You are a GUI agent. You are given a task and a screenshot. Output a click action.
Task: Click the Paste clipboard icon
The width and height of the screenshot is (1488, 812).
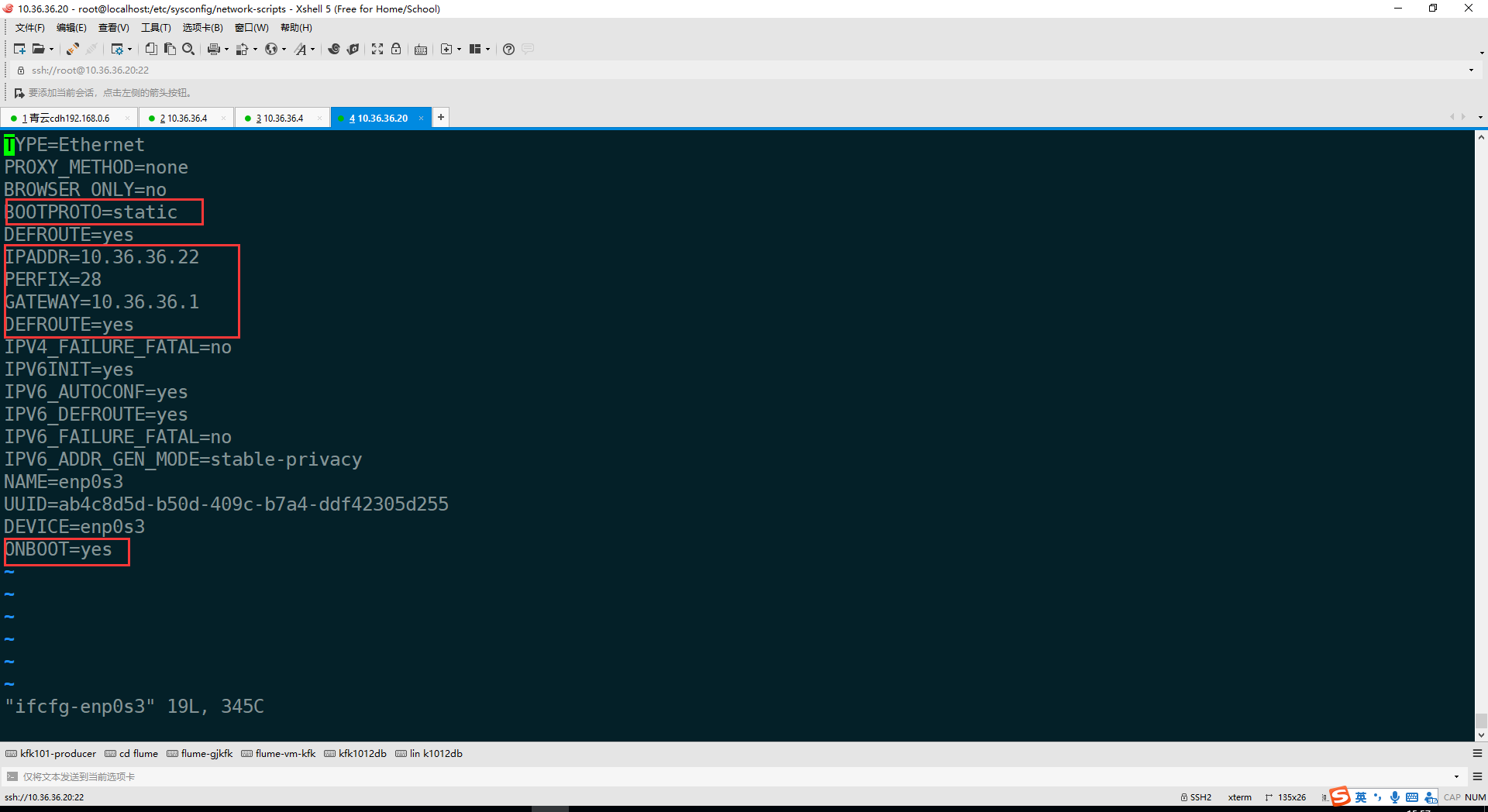click(170, 49)
